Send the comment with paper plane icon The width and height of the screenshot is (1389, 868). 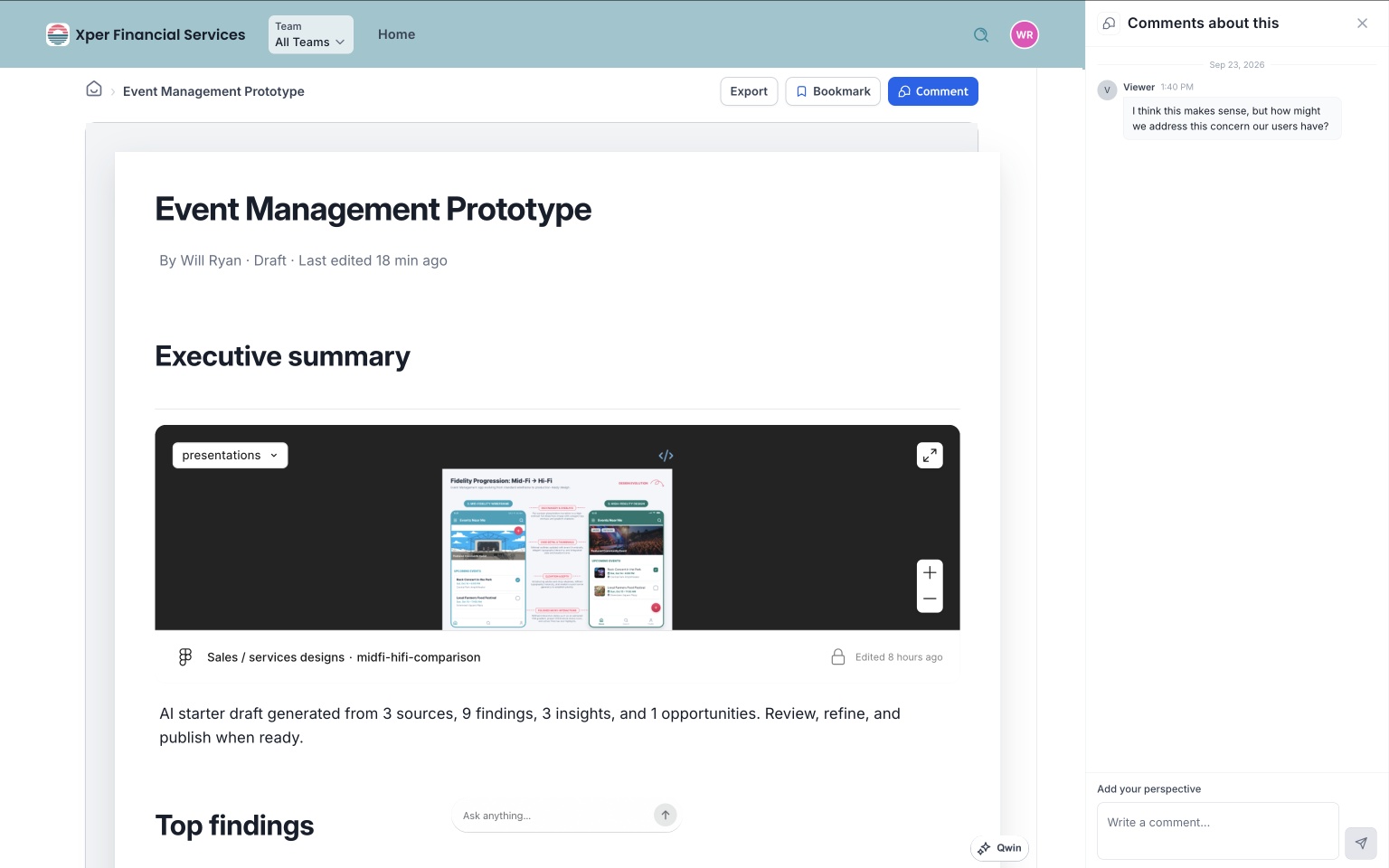1361,843
